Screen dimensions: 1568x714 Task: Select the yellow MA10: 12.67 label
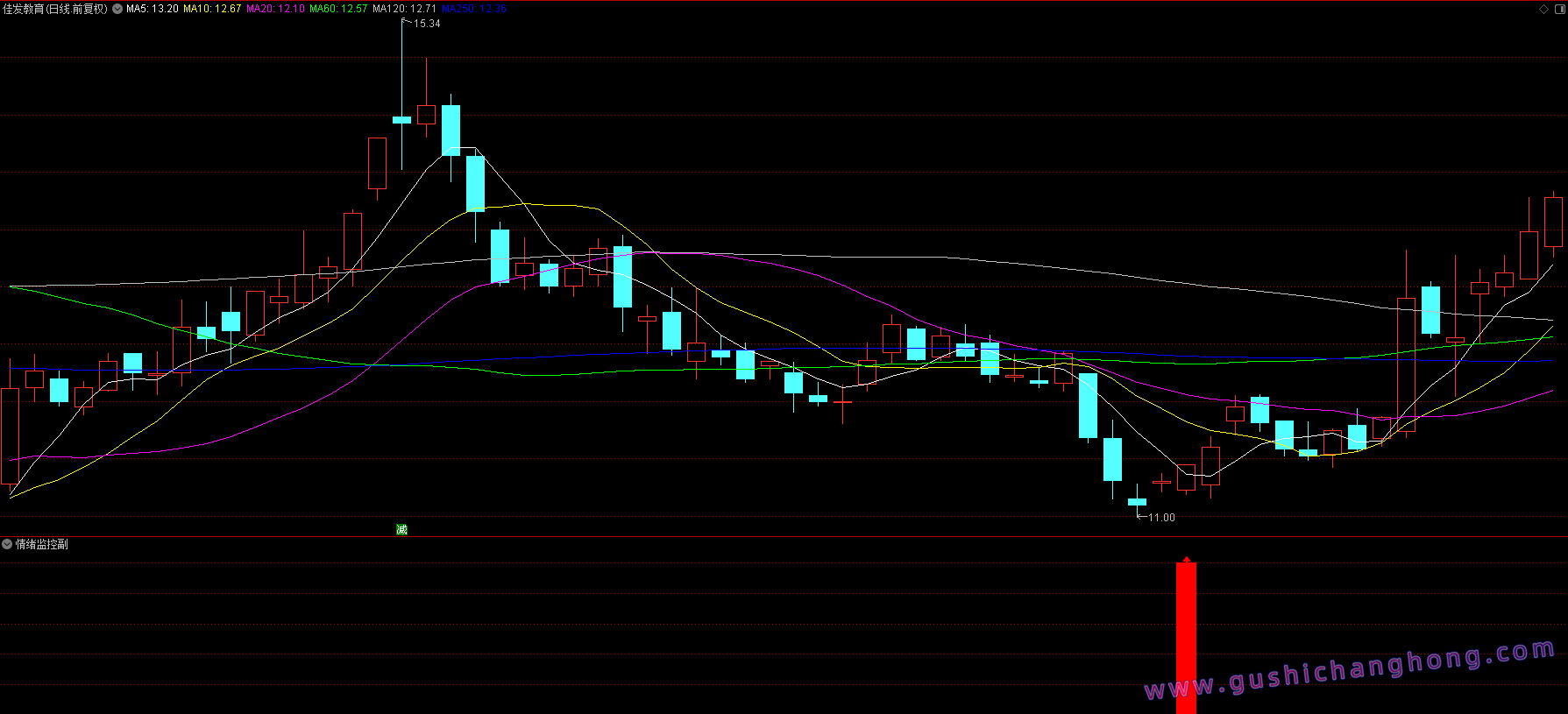211,9
